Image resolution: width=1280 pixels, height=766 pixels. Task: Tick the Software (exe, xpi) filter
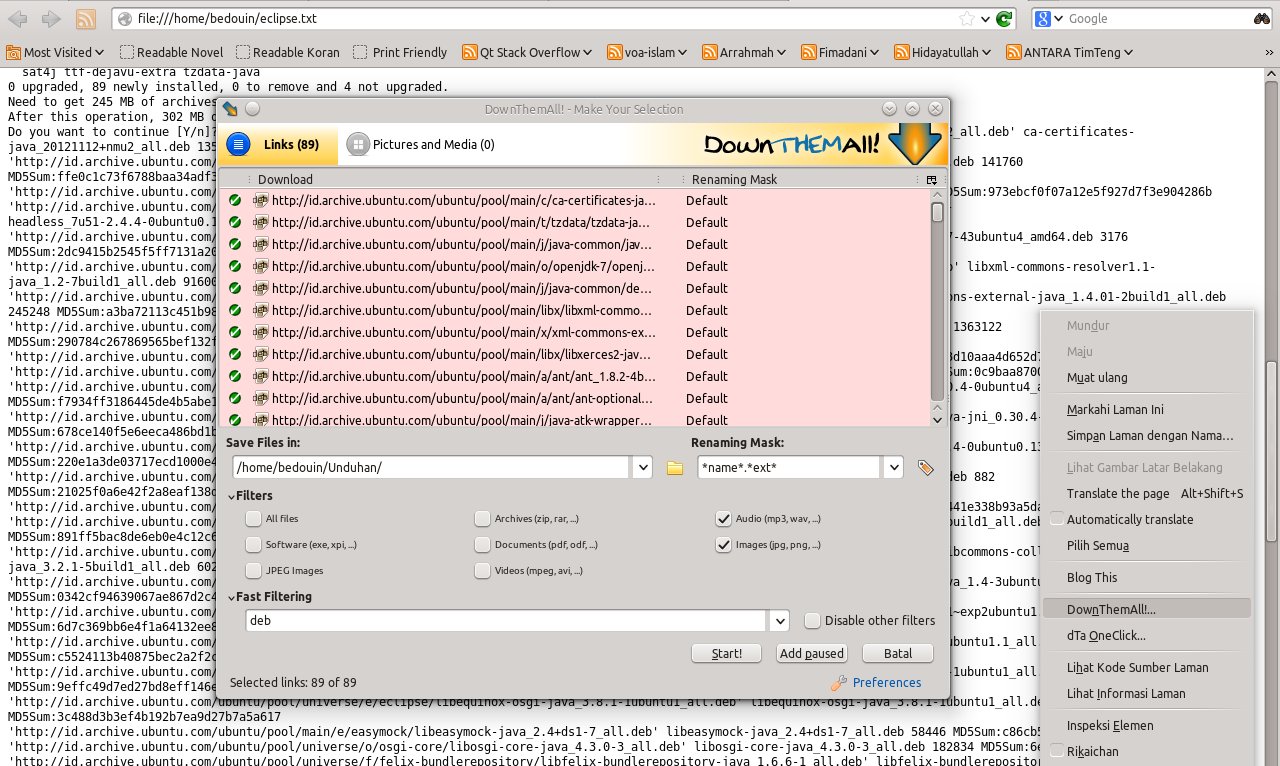[253, 545]
